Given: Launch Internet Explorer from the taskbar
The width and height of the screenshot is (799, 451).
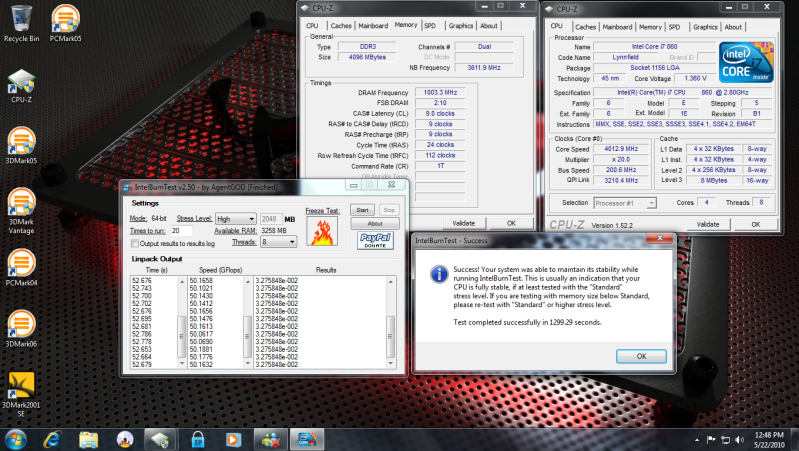Looking at the screenshot, I should point(52,439).
